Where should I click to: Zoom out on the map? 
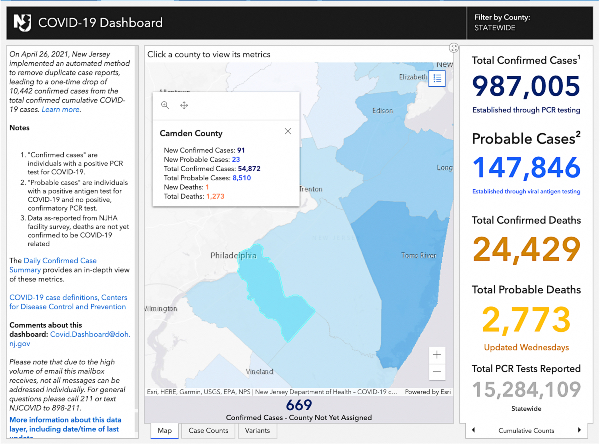coord(436,372)
